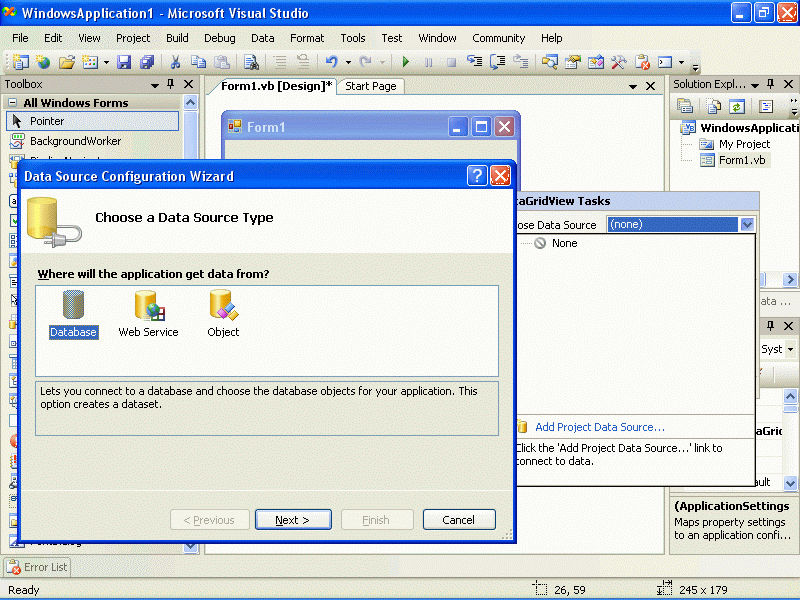Click the Save floppy disk icon

[x=124, y=62]
